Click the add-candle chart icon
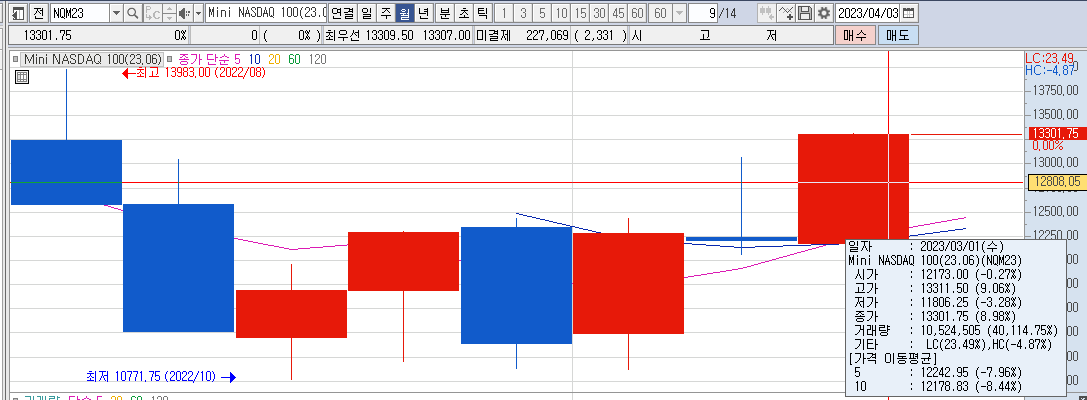 point(766,13)
